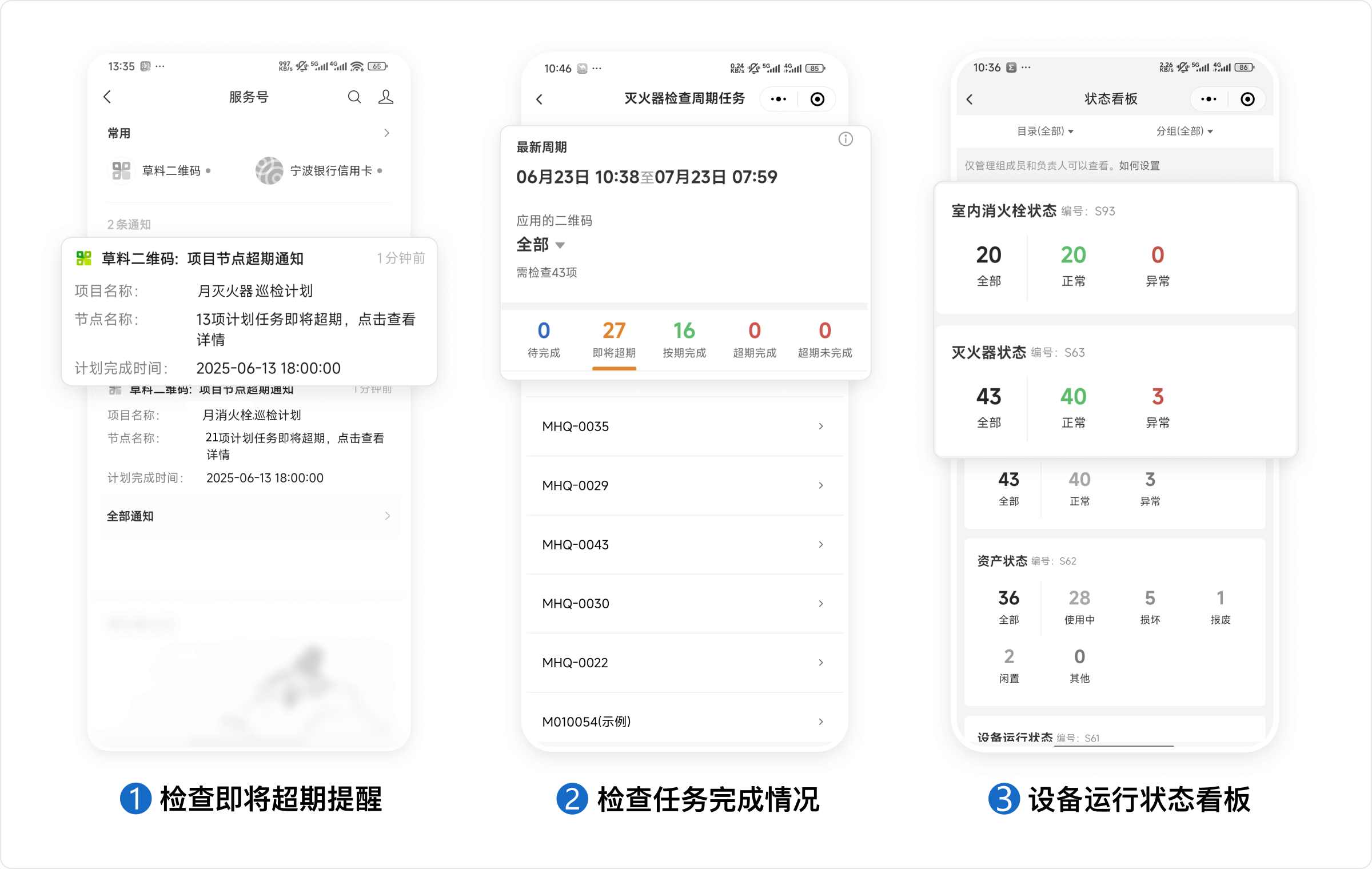Go back from 灭火器检查周期任务 page
This screenshot has width=1372, height=869.
[x=539, y=99]
